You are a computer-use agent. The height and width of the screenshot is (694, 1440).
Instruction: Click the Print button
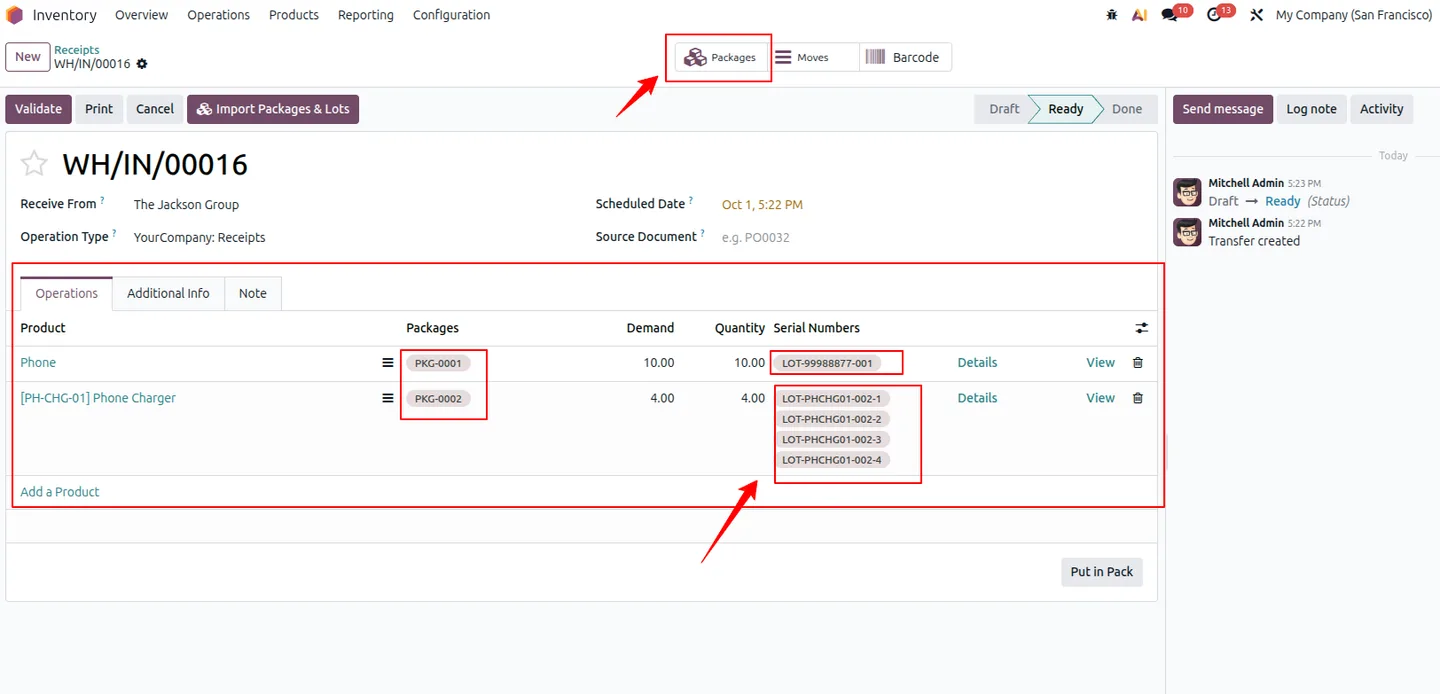click(x=99, y=109)
